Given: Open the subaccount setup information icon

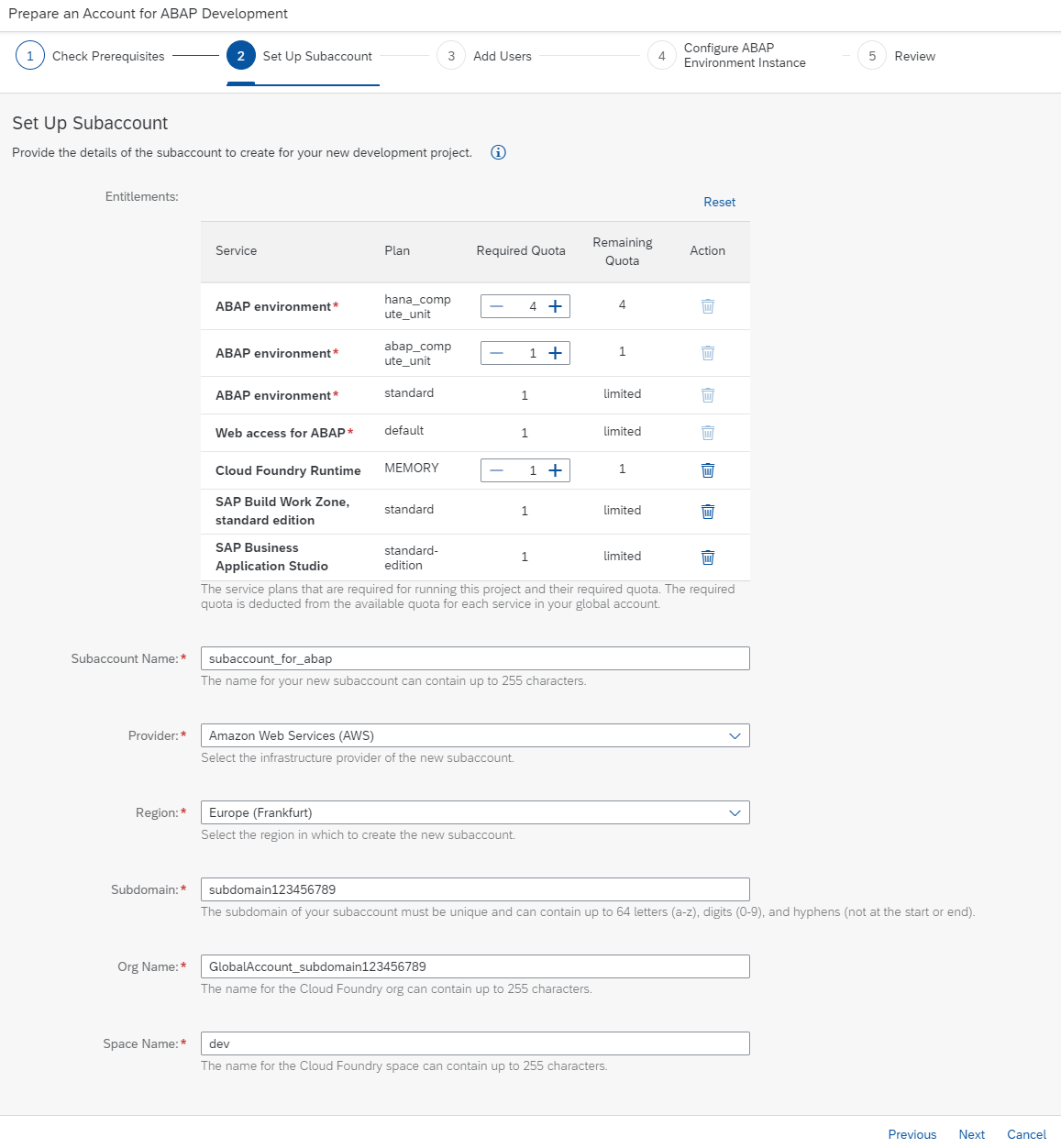Looking at the screenshot, I should click(x=498, y=152).
